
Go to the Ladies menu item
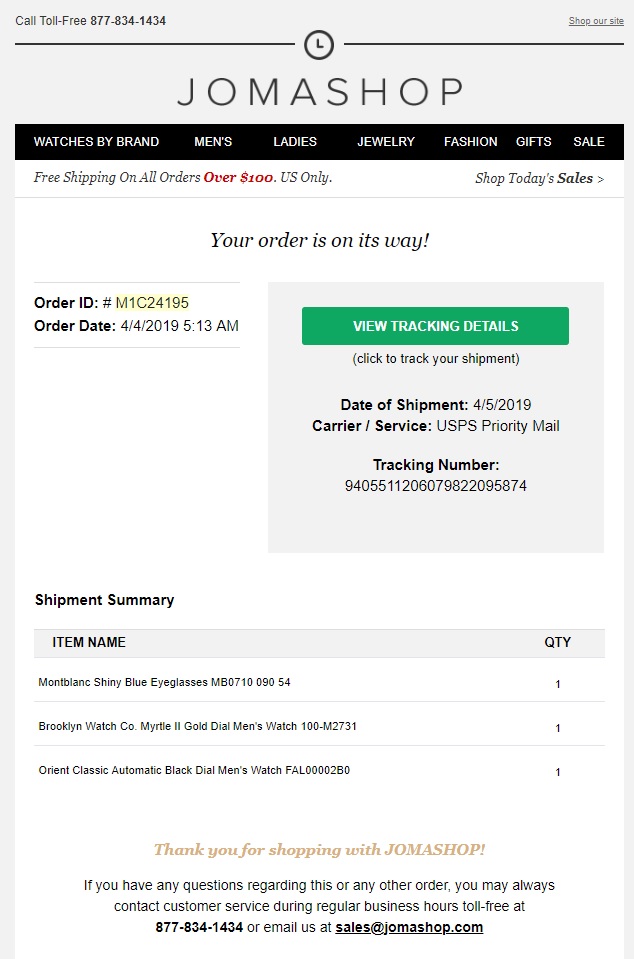click(x=295, y=142)
